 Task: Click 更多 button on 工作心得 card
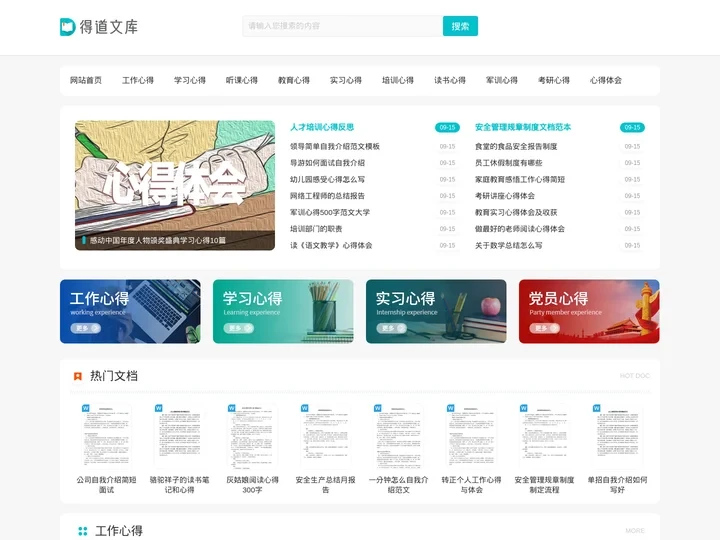[86, 328]
